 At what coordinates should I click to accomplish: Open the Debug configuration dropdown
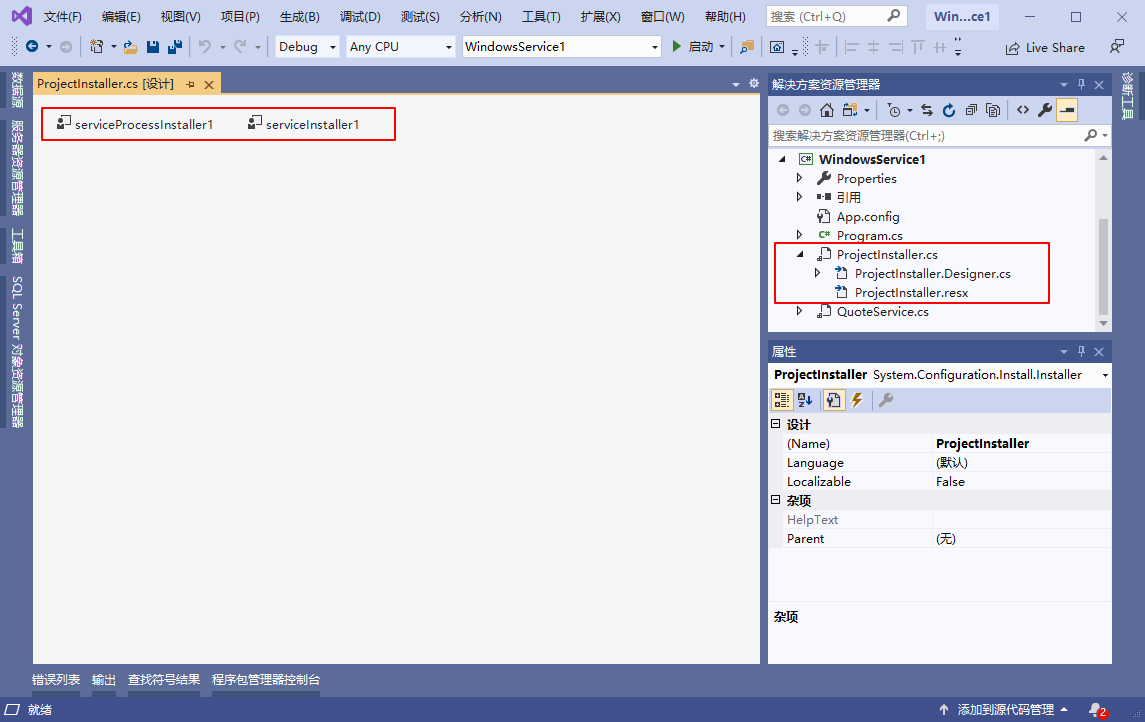click(x=307, y=47)
